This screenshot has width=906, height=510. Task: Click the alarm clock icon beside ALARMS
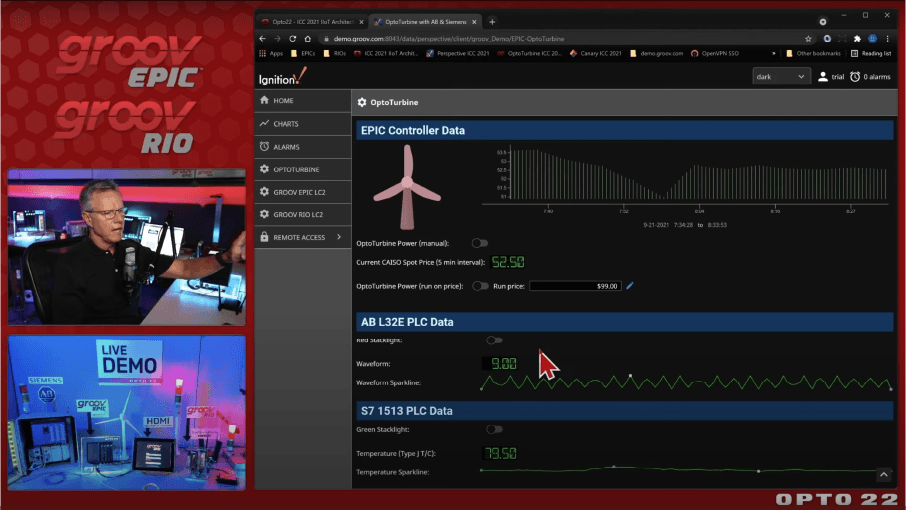click(x=264, y=146)
